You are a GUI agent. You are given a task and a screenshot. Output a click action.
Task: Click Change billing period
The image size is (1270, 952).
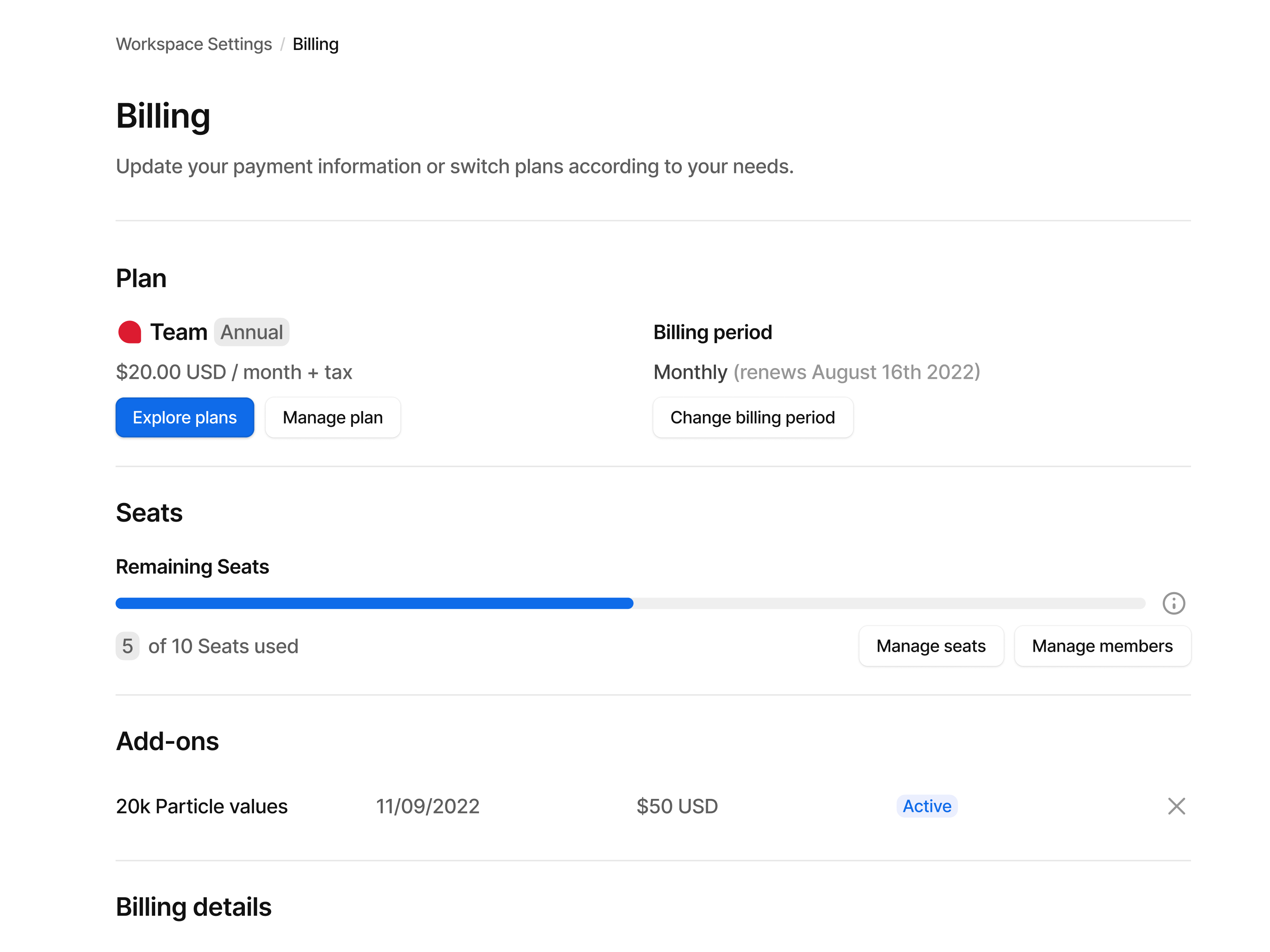coord(753,417)
